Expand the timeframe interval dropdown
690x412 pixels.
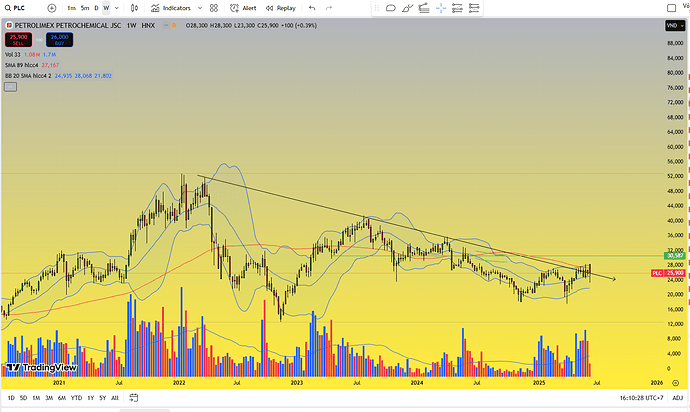(x=117, y=8)
